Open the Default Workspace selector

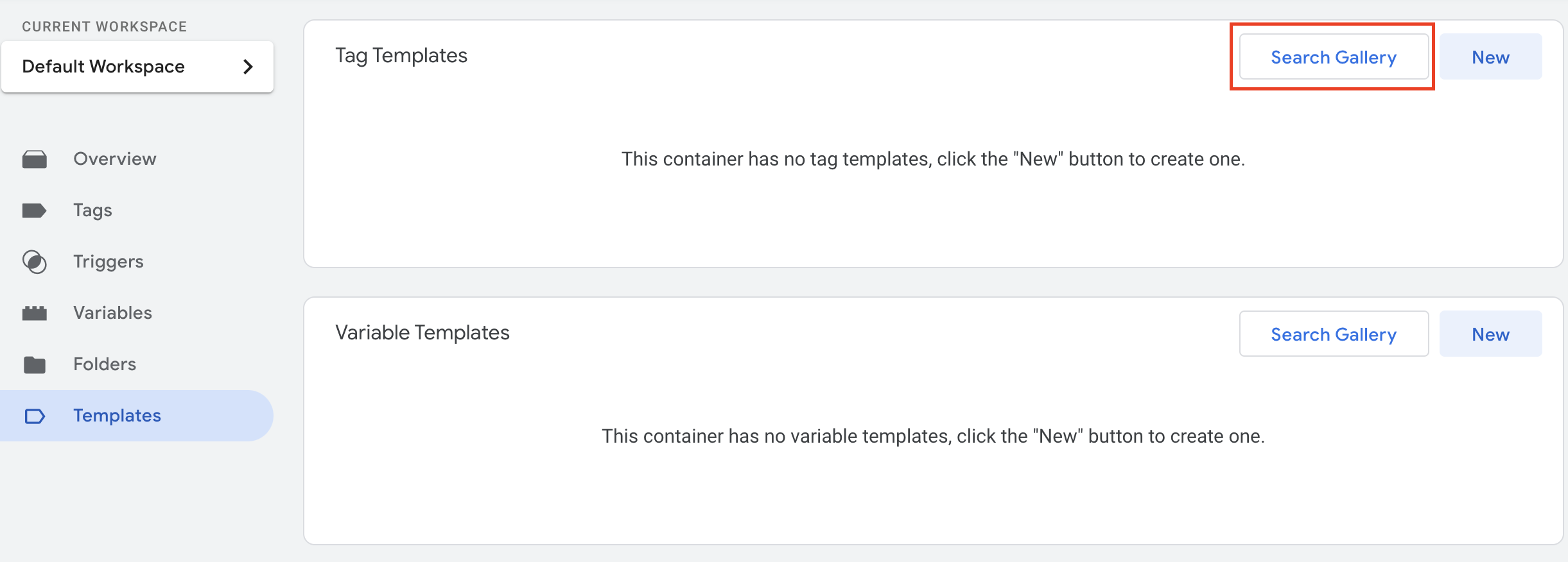[137, 67]
